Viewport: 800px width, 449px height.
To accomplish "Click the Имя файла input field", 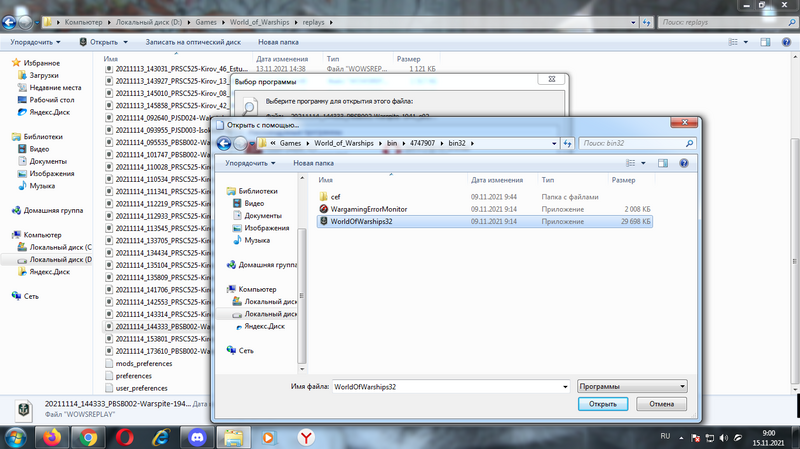I will tap(446, 387).
